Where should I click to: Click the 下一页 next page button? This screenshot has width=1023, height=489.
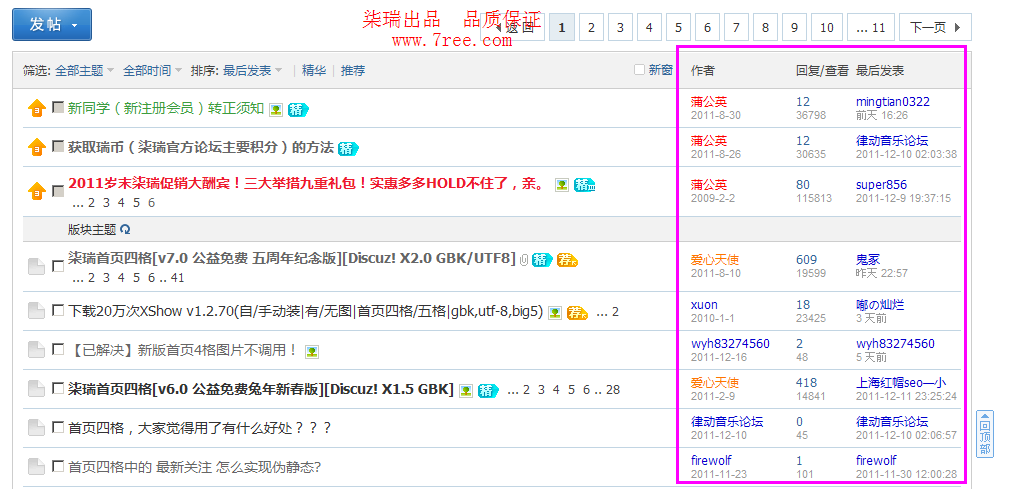click(x=935, y=27)
